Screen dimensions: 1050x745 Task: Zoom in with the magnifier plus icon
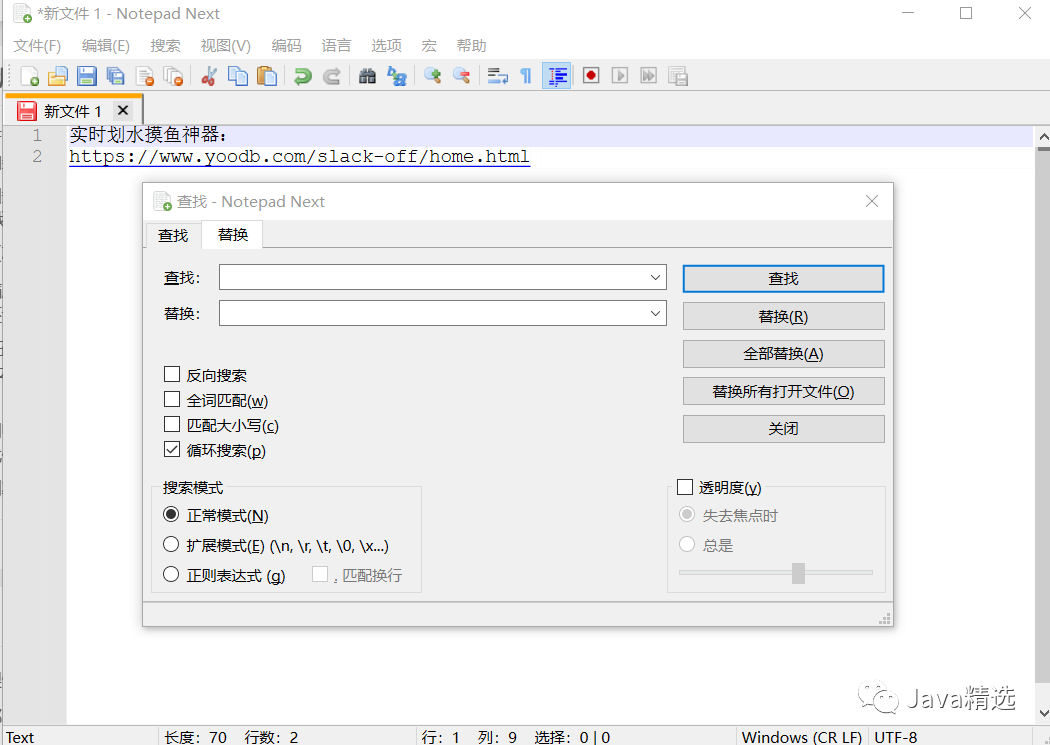coord(432,76)
